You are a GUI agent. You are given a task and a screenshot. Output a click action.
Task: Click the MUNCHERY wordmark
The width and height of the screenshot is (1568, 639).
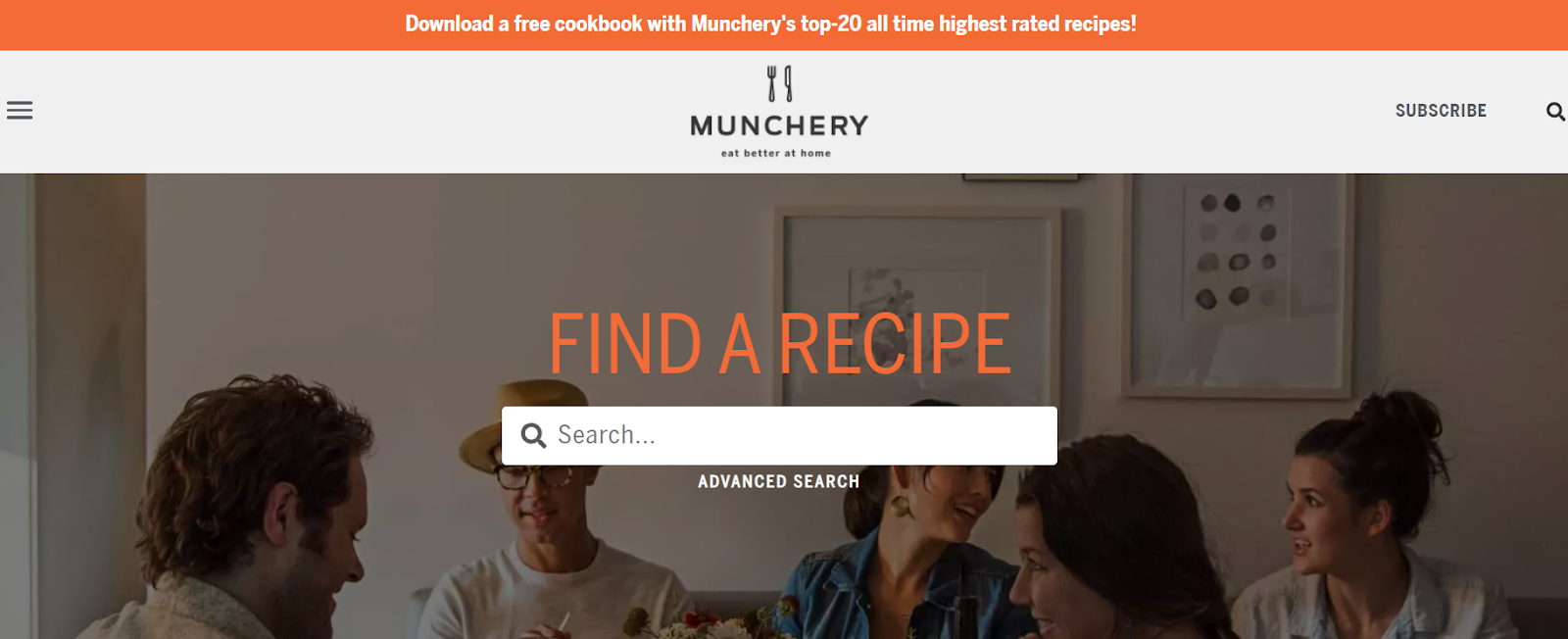pos(779,125)
